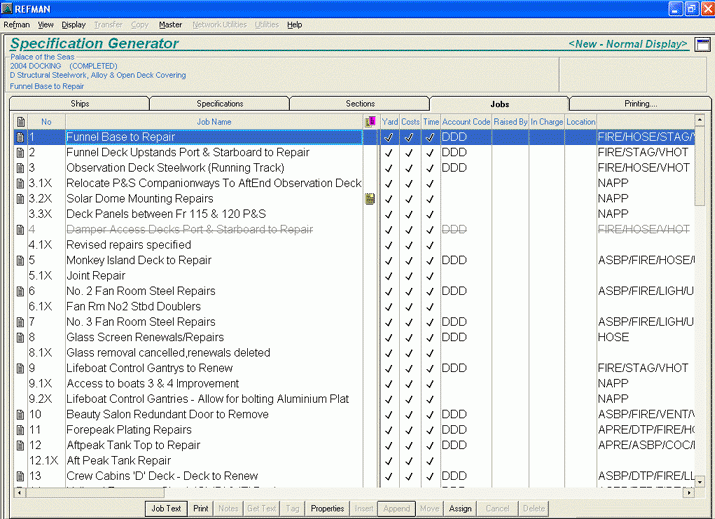Viewport: 715px width, 519px height.
Task: Click the document icon column header
Action: (x=20, y=122)
